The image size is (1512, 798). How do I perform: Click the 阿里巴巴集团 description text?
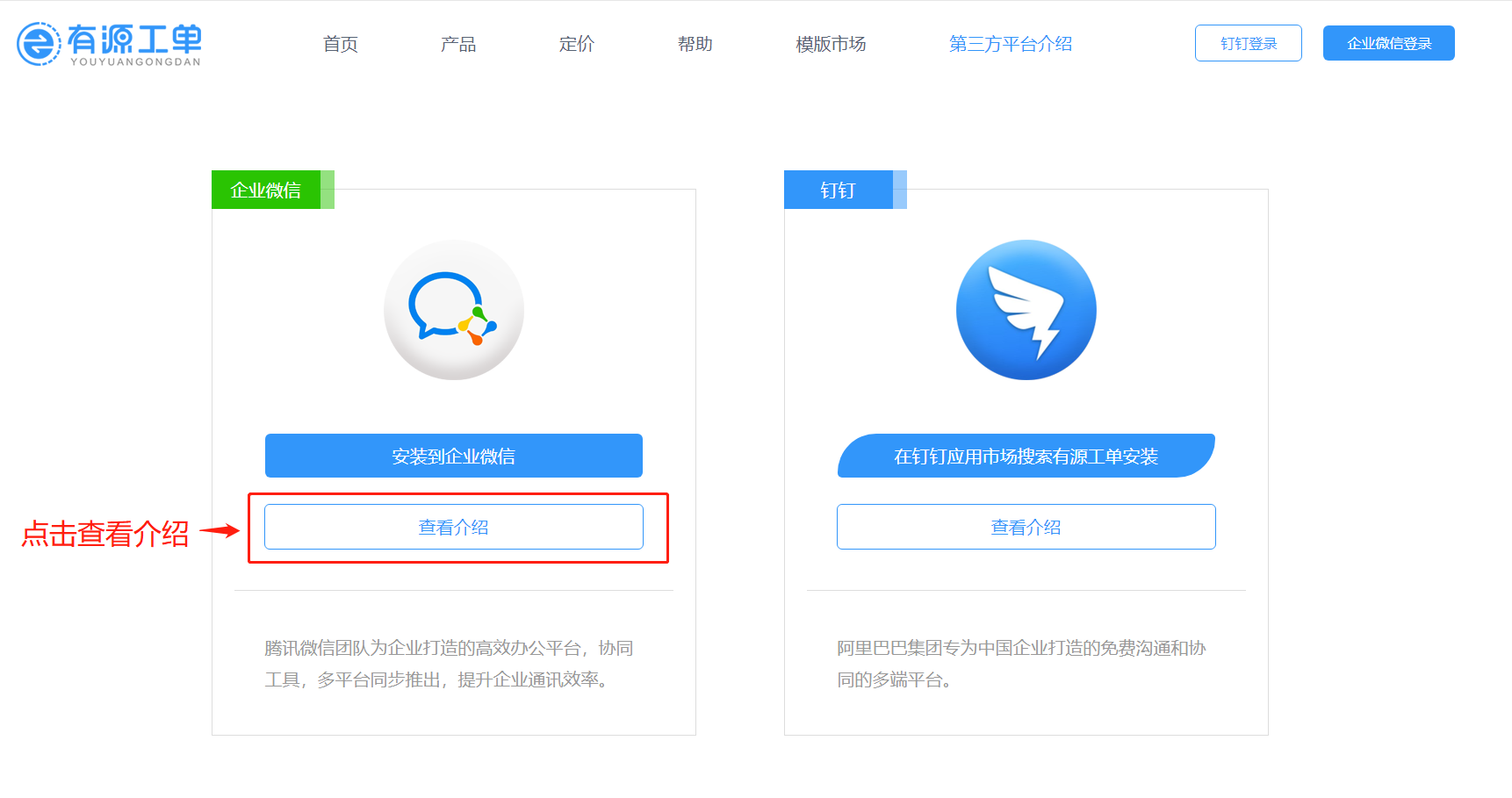tap(1021, 664)
